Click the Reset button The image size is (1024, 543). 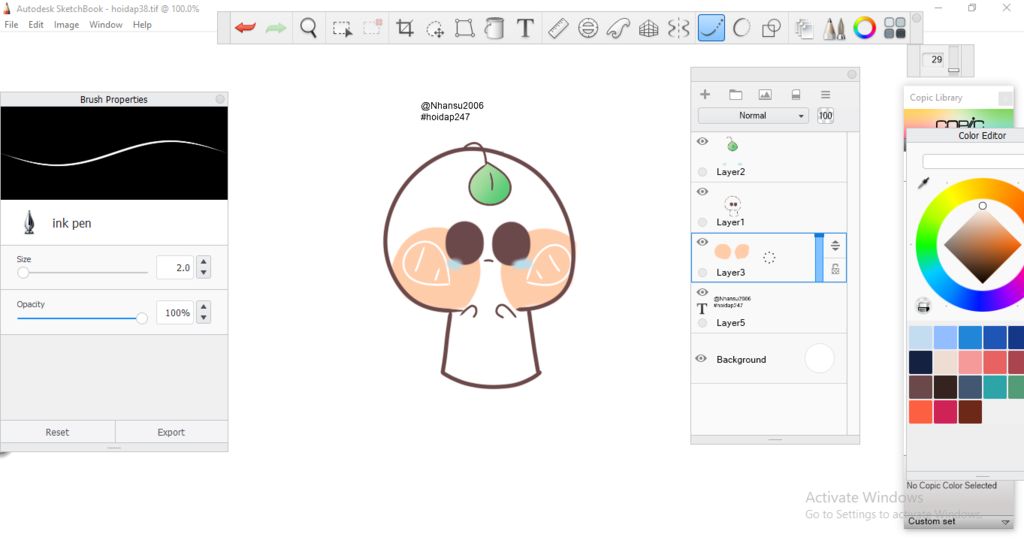(x=57, y=432)
